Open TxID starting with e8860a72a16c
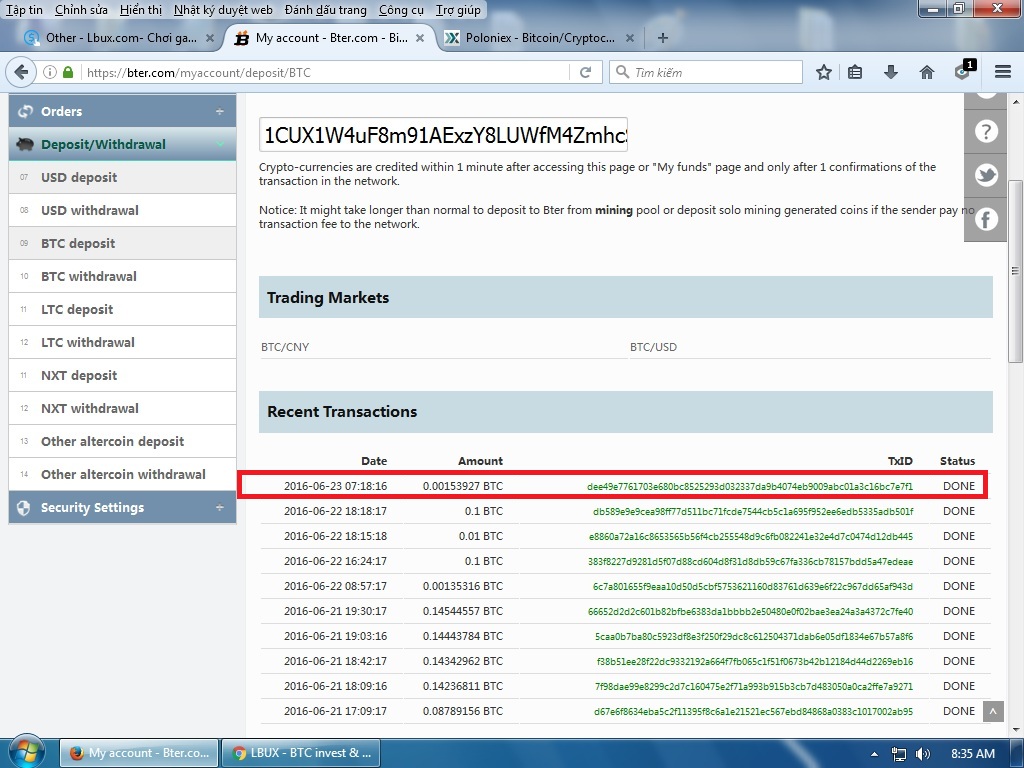The image size is (1024, 768). [x=751, y=536]
